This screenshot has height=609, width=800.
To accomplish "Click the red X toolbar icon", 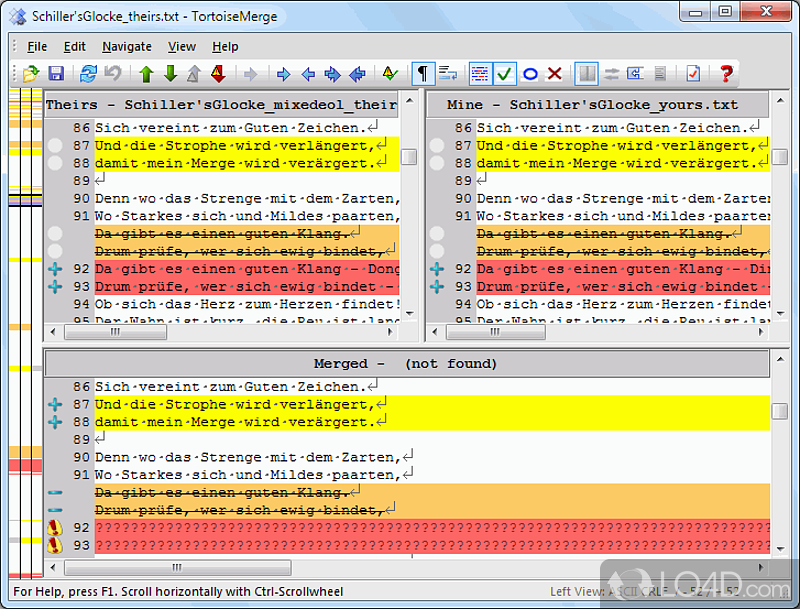I will tap(554, 74).
